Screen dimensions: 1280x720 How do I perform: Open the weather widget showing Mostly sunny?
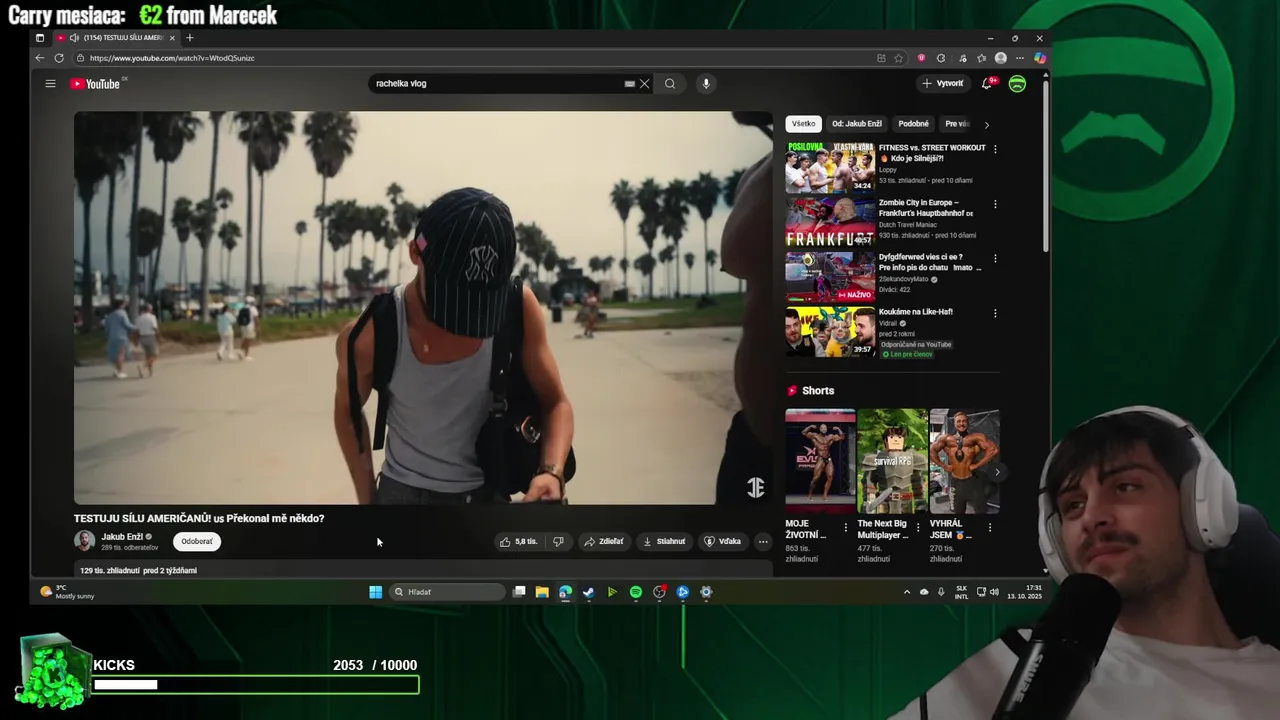click(x=68, y=592)
